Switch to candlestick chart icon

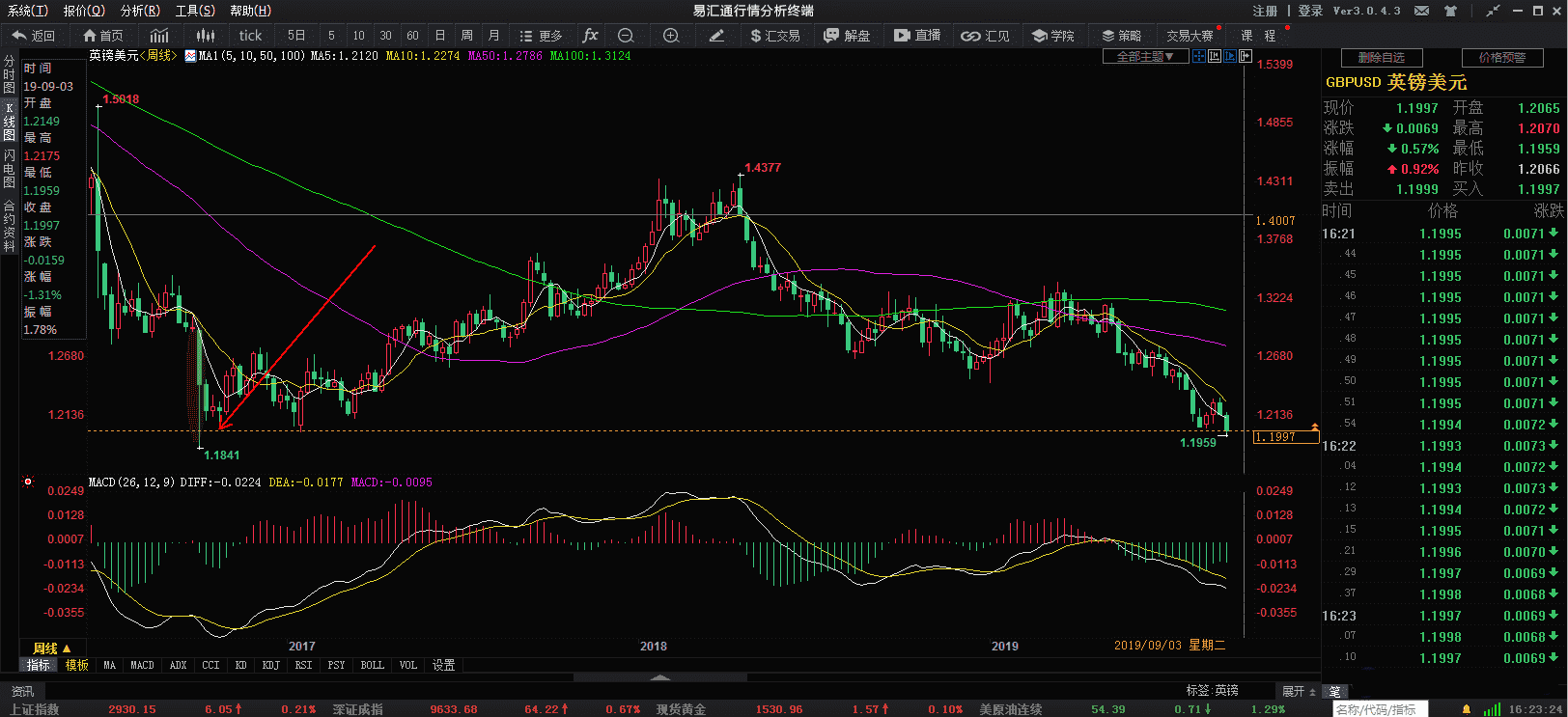pyautogui.click(x=205, y=36)
